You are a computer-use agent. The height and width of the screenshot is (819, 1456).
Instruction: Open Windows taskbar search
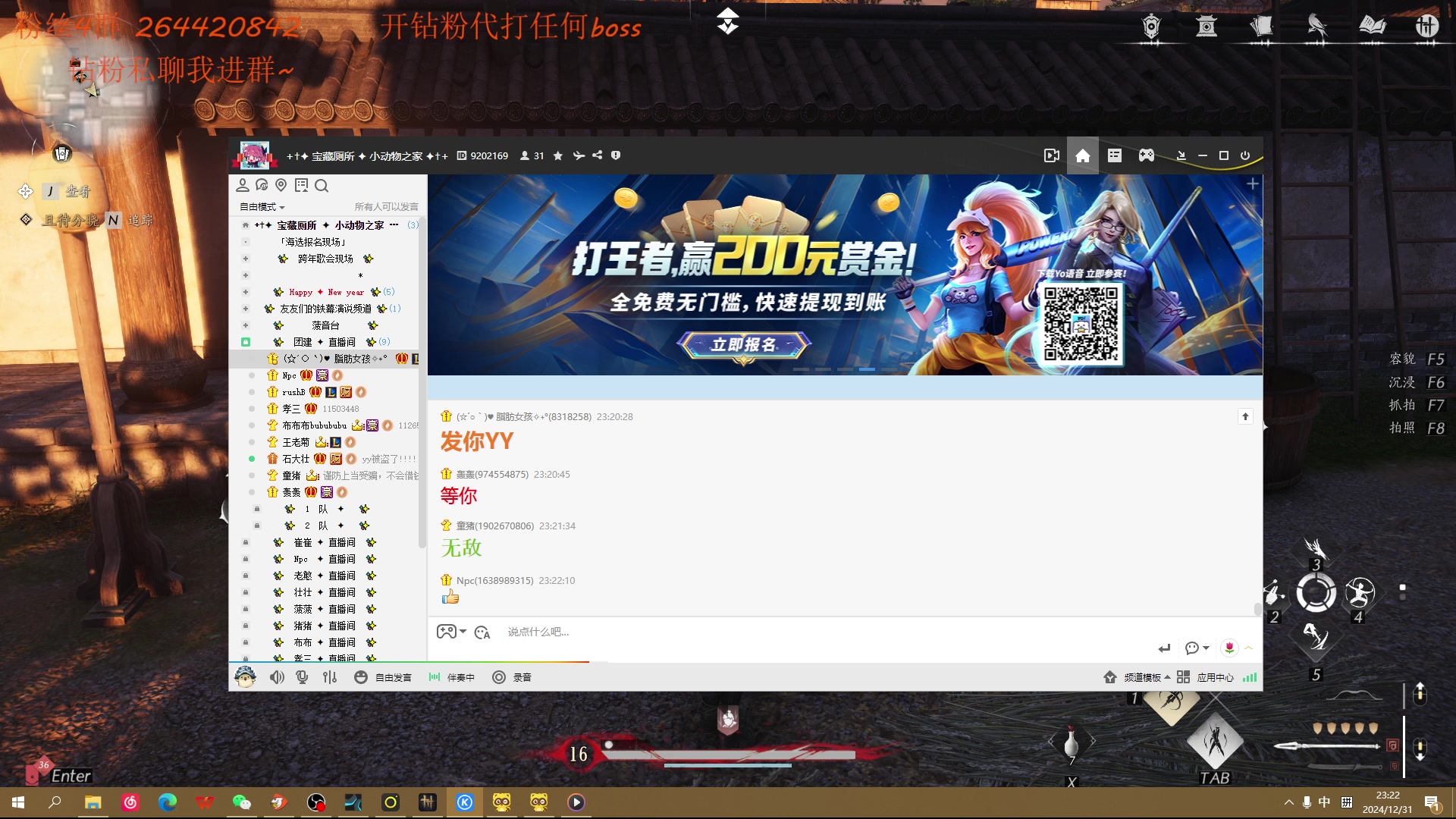(x=55, y=802)
